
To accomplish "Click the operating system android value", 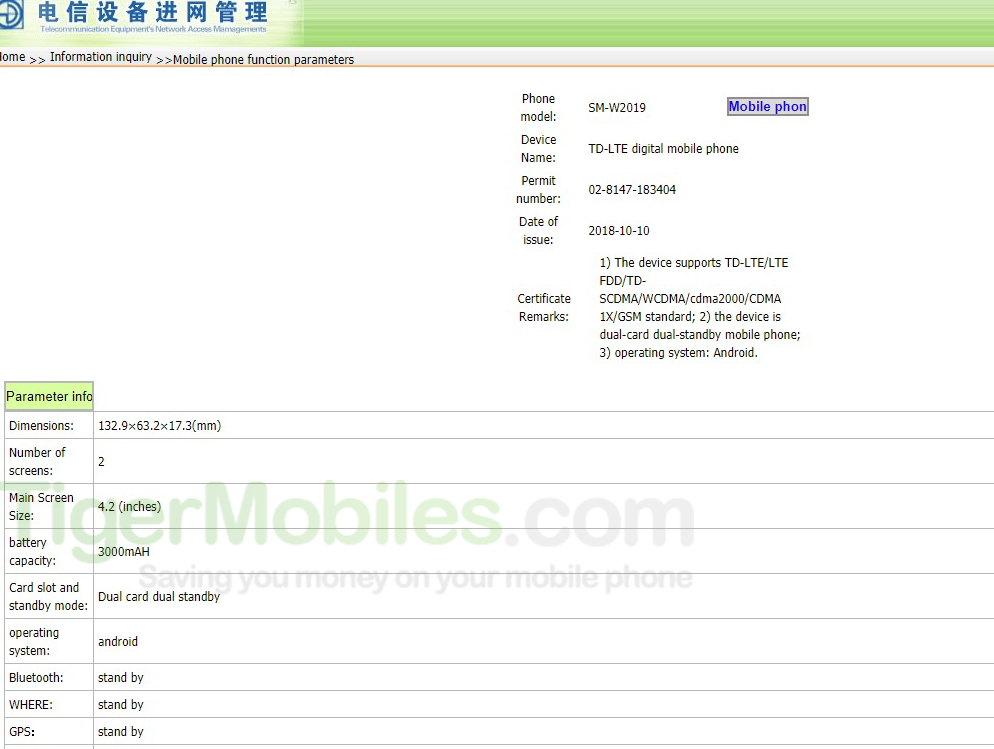I will [118, 642].
